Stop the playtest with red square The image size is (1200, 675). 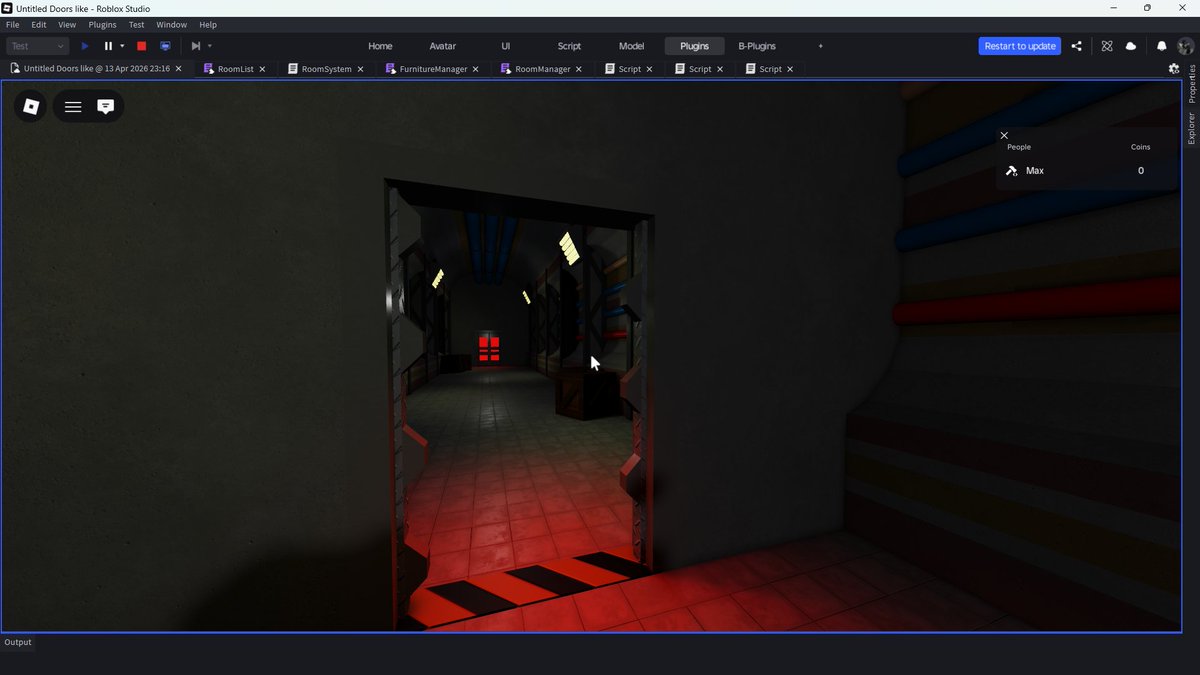coord(142,46)
